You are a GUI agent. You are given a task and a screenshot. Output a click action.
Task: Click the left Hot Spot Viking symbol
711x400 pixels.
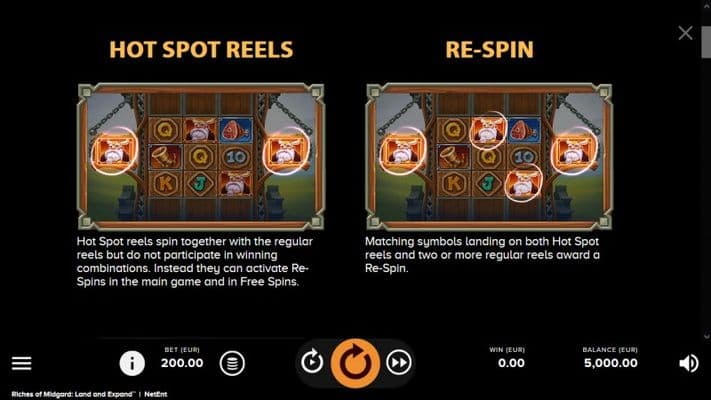[114, 151]
